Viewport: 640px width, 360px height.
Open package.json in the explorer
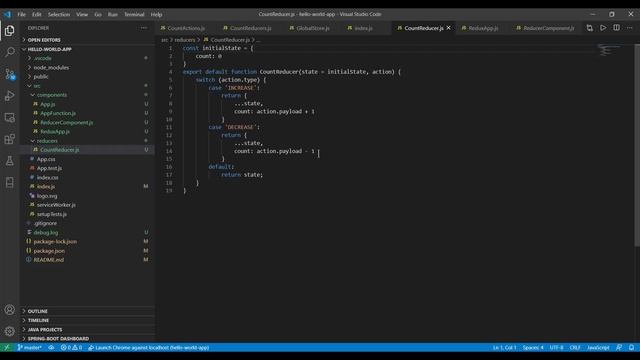pyautogui.click(x=49, y=251)
